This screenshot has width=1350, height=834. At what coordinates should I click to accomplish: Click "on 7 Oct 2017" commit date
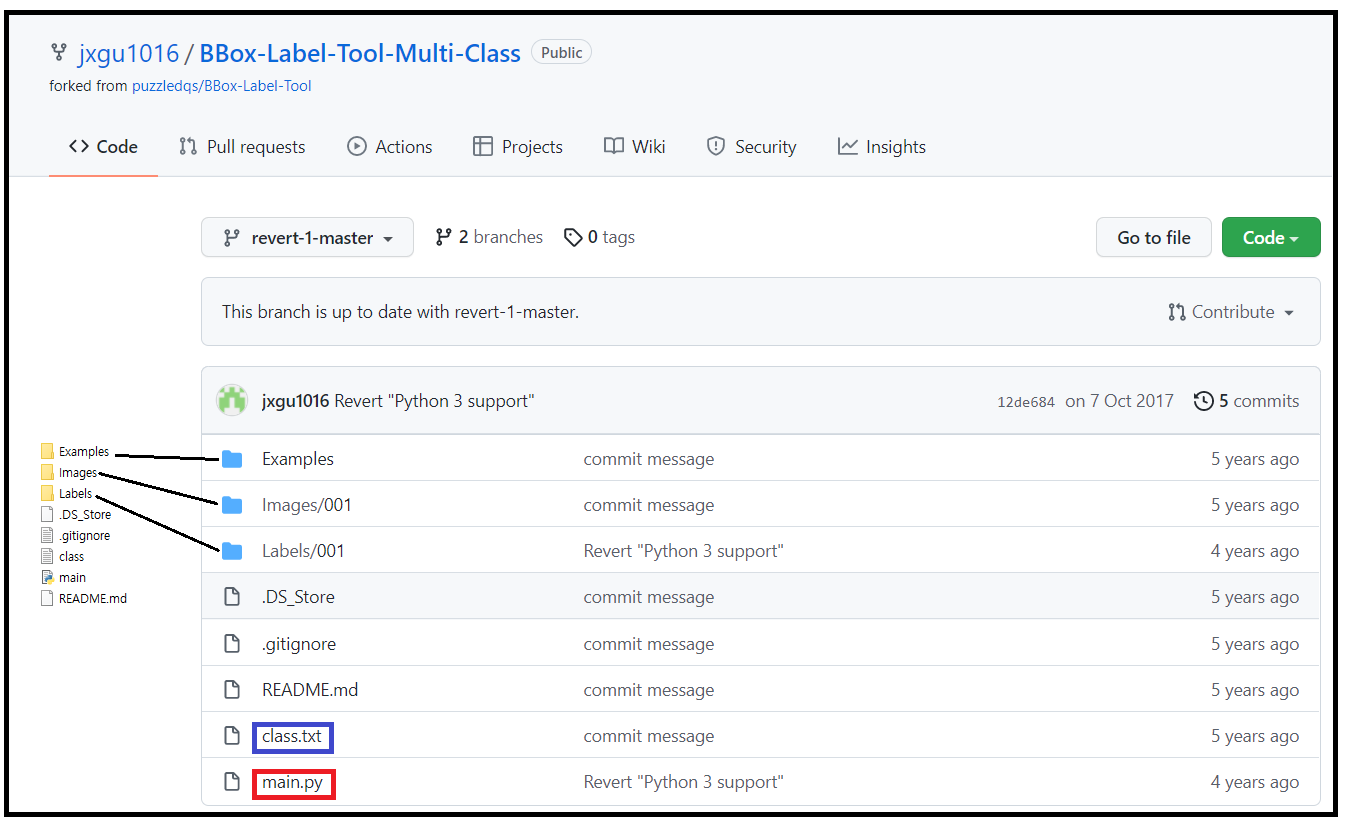[1119, 401]
